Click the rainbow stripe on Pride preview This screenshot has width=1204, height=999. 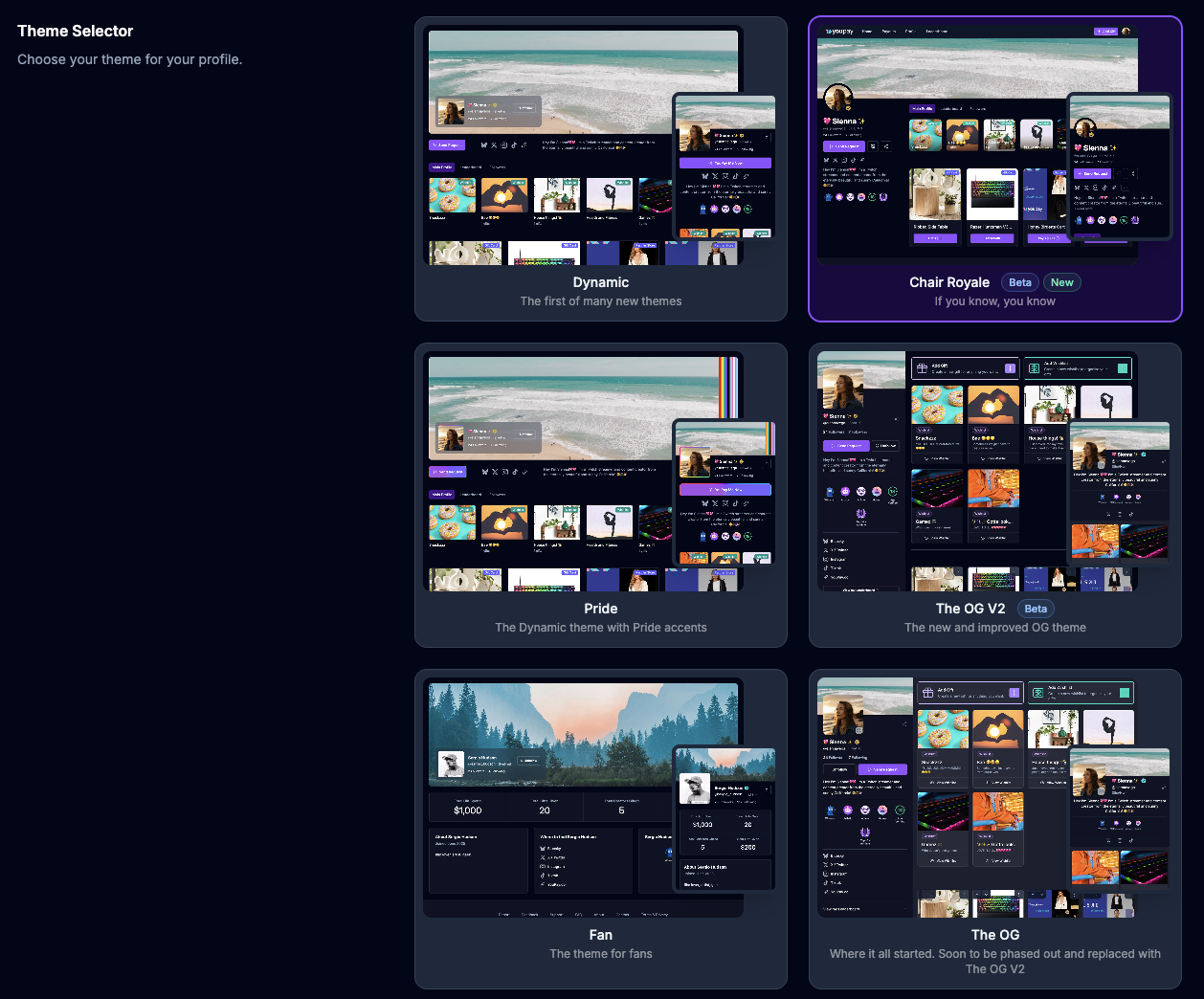[728, 388]
